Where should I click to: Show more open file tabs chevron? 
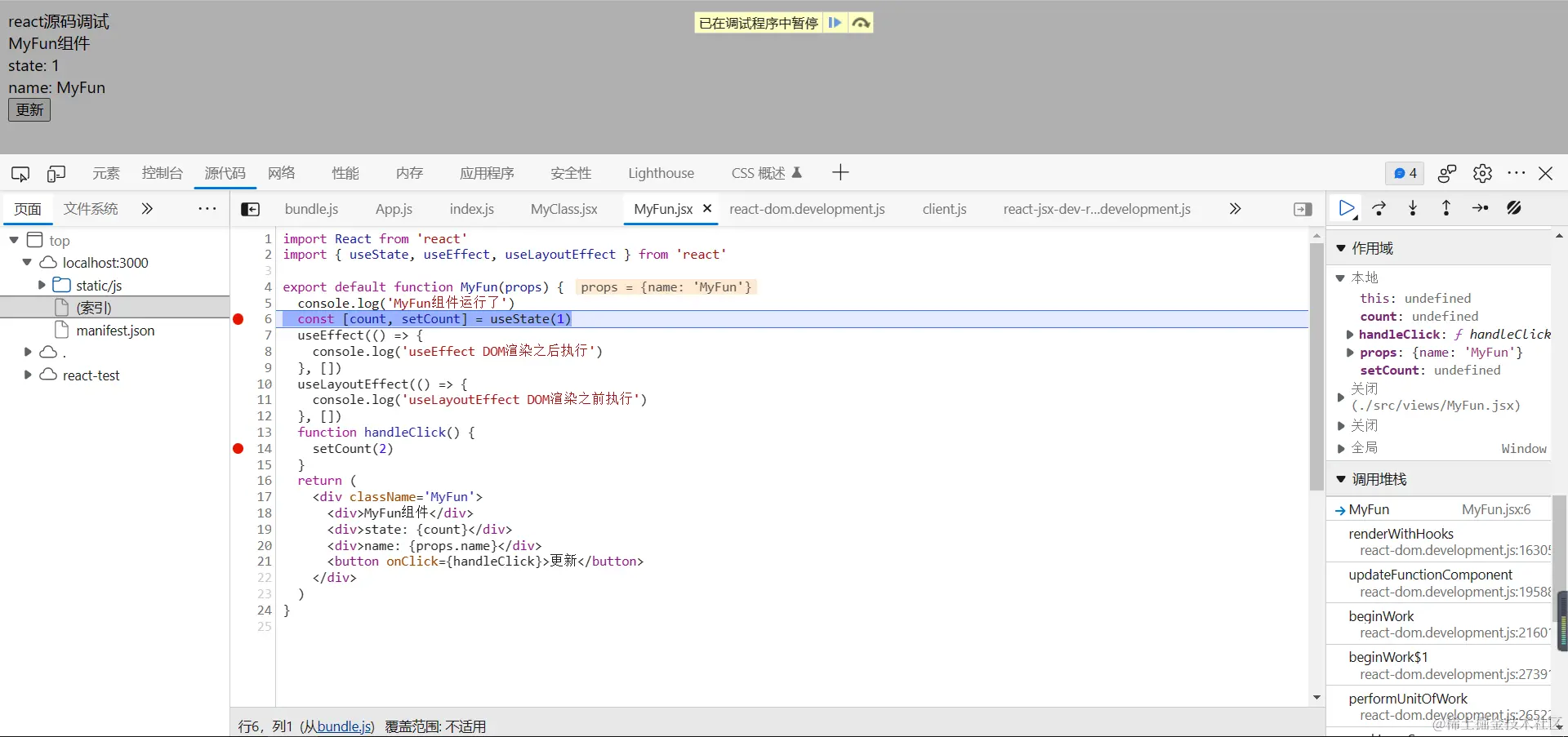[1235, 209]
